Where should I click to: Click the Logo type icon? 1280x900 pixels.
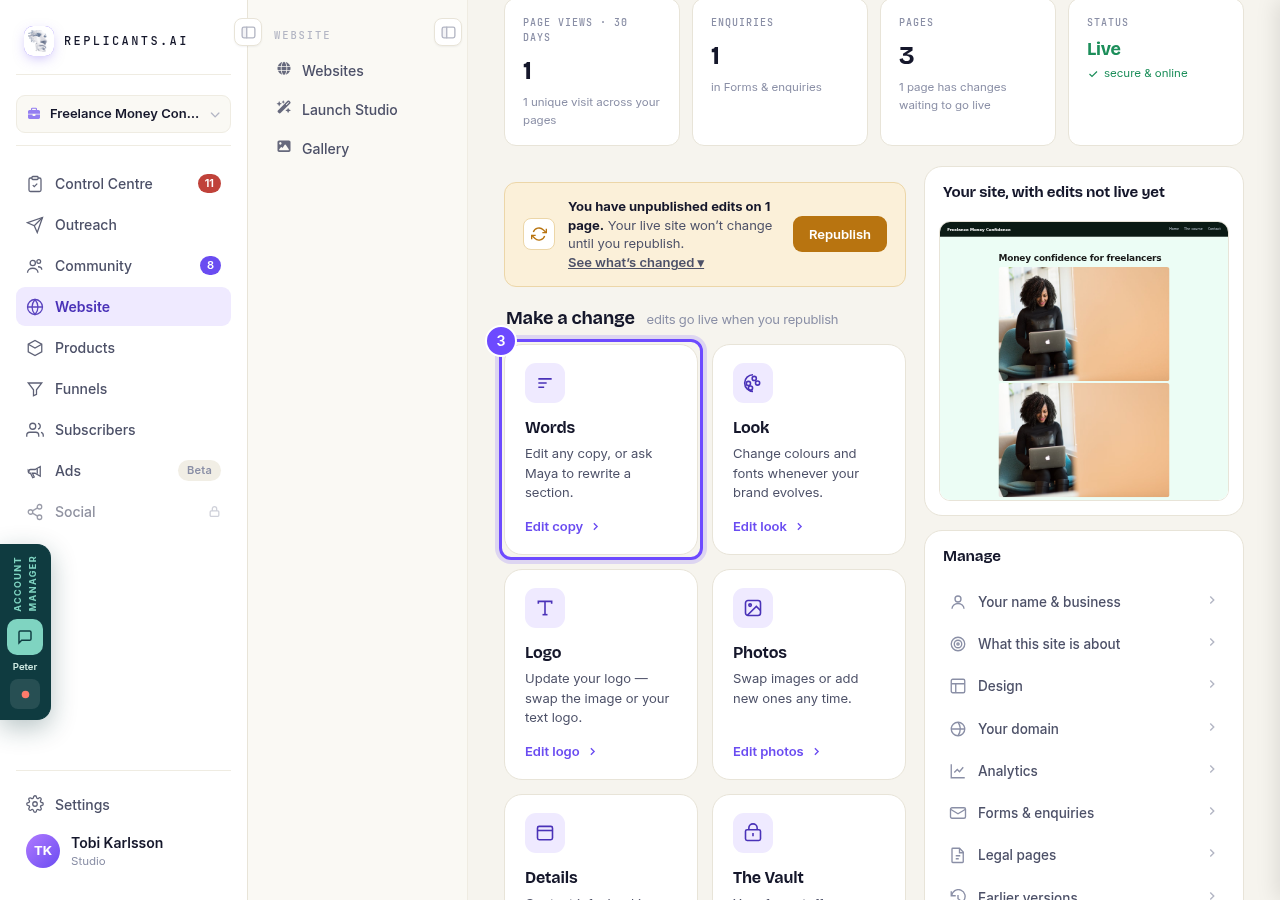click(545, 608)
